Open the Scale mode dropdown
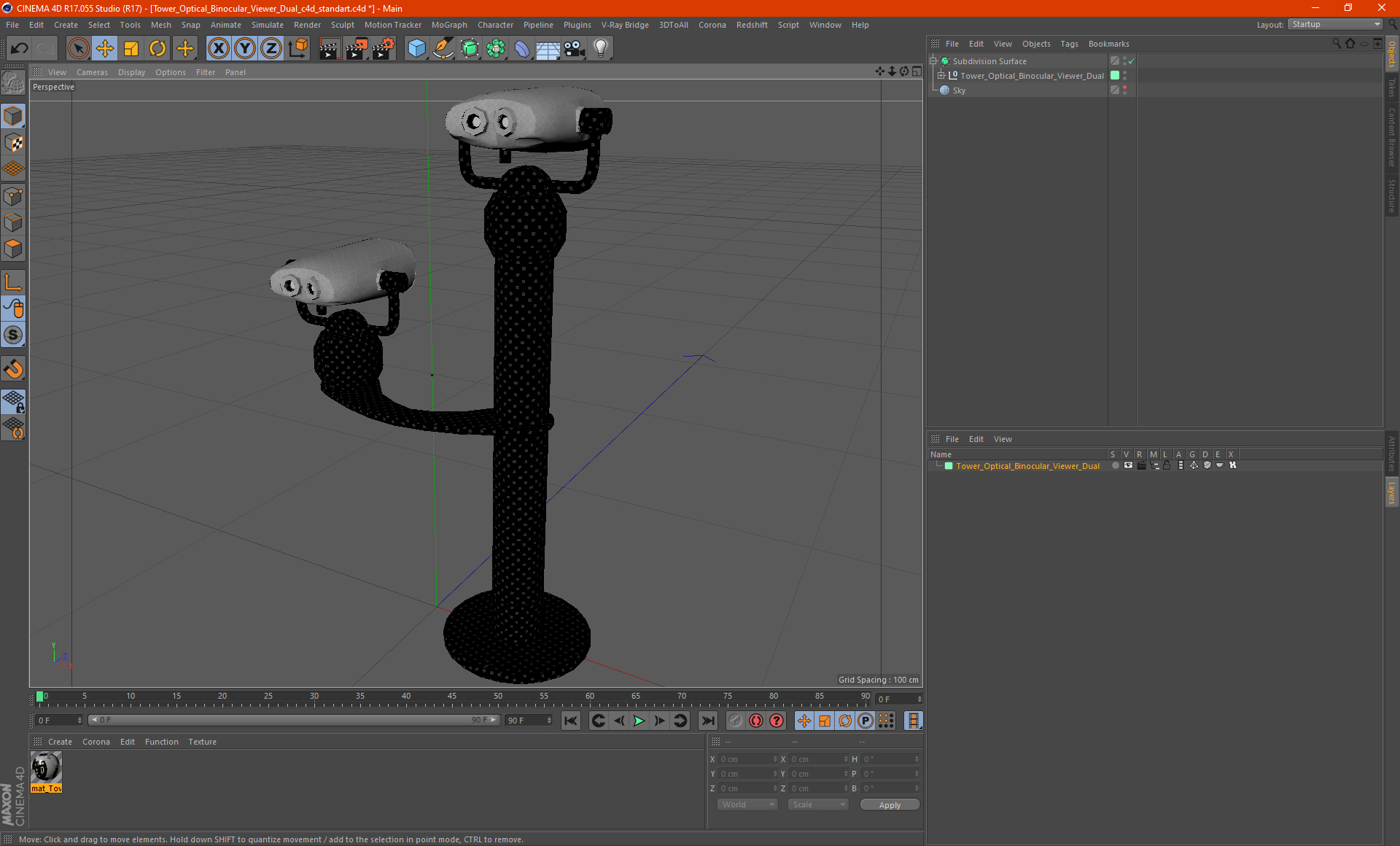1400x846 pixels. click(818, 804)
